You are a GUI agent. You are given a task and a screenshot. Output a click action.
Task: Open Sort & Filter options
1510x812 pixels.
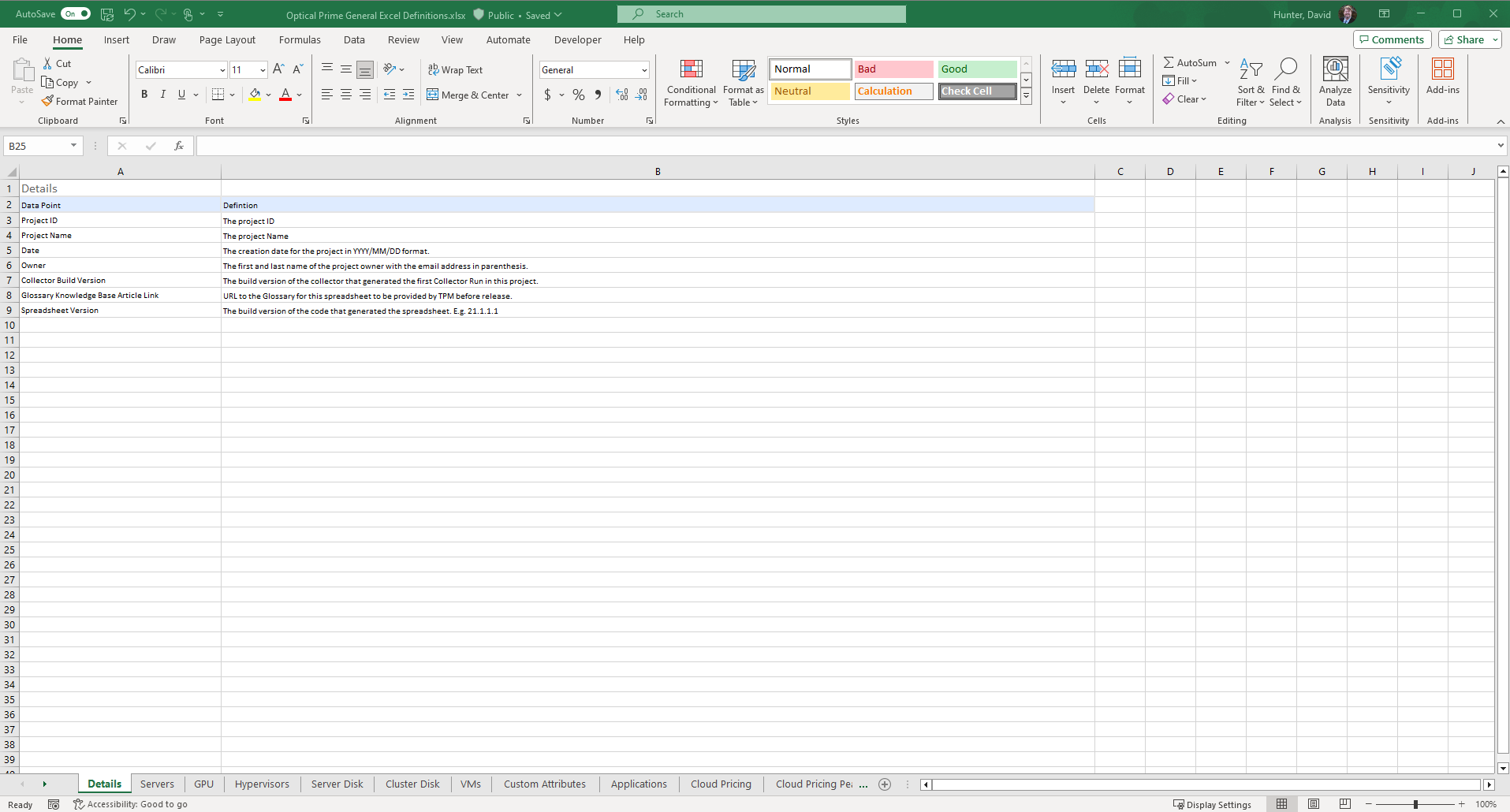pyautogui.click(x=1251, y=81)
